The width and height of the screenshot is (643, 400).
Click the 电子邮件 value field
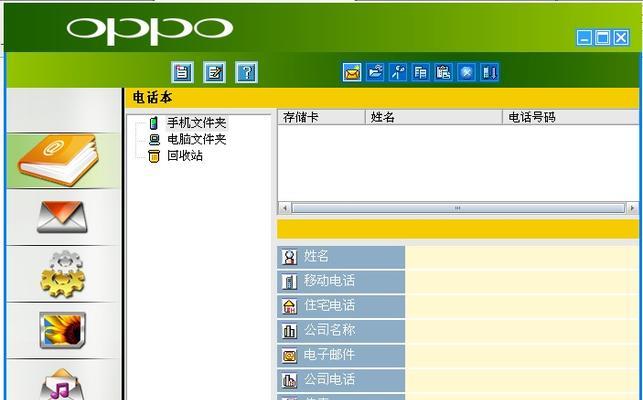click(x=522, y=355)
